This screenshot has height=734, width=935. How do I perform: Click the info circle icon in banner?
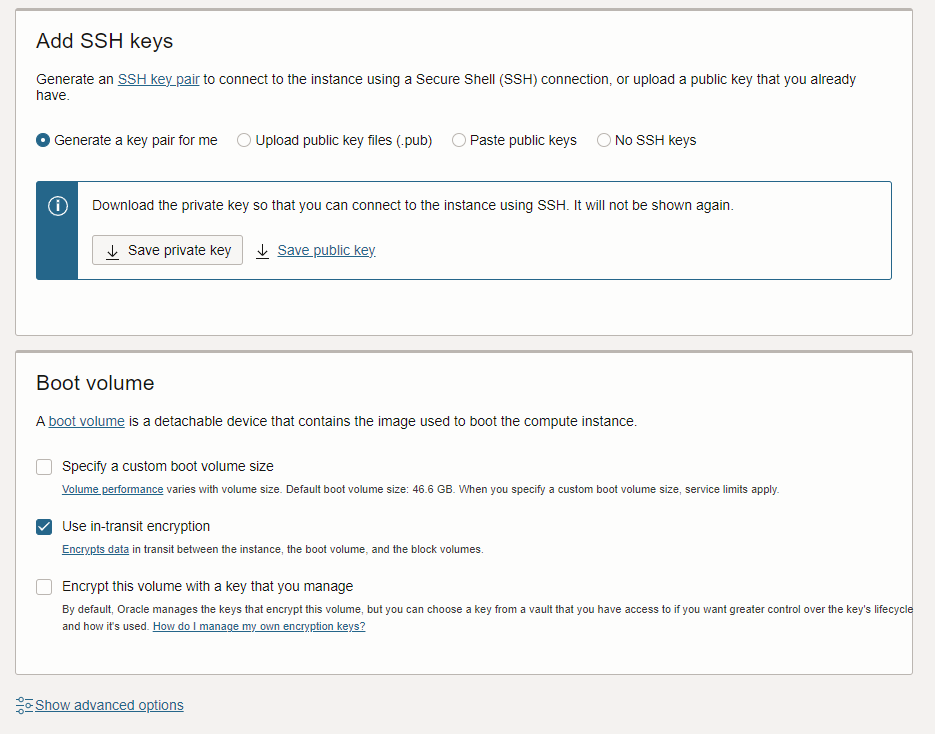58,206
